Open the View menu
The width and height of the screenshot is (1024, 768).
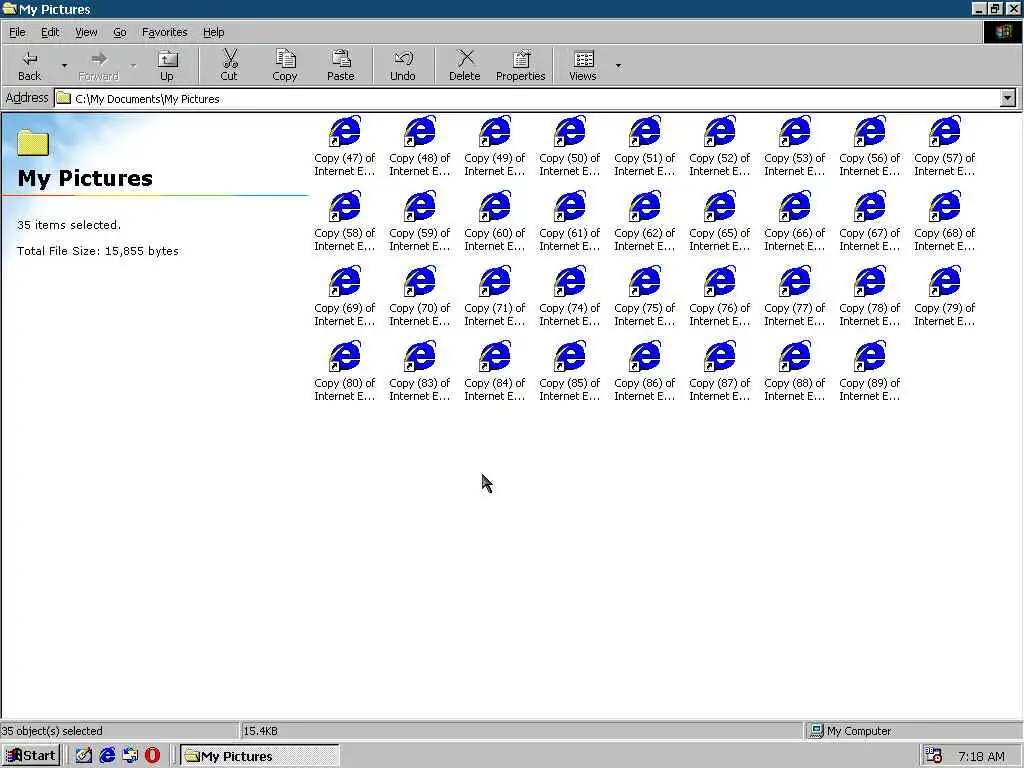(86, 32)
